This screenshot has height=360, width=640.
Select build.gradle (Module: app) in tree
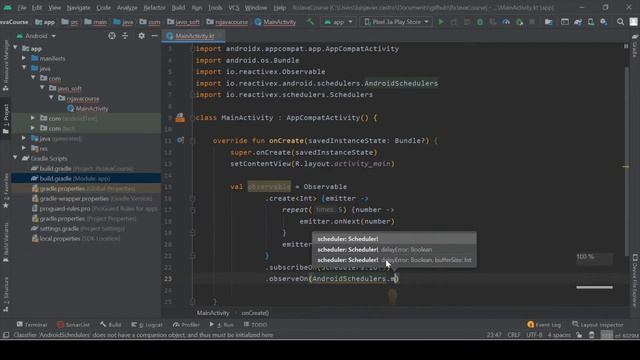click(x=70, y=178)
